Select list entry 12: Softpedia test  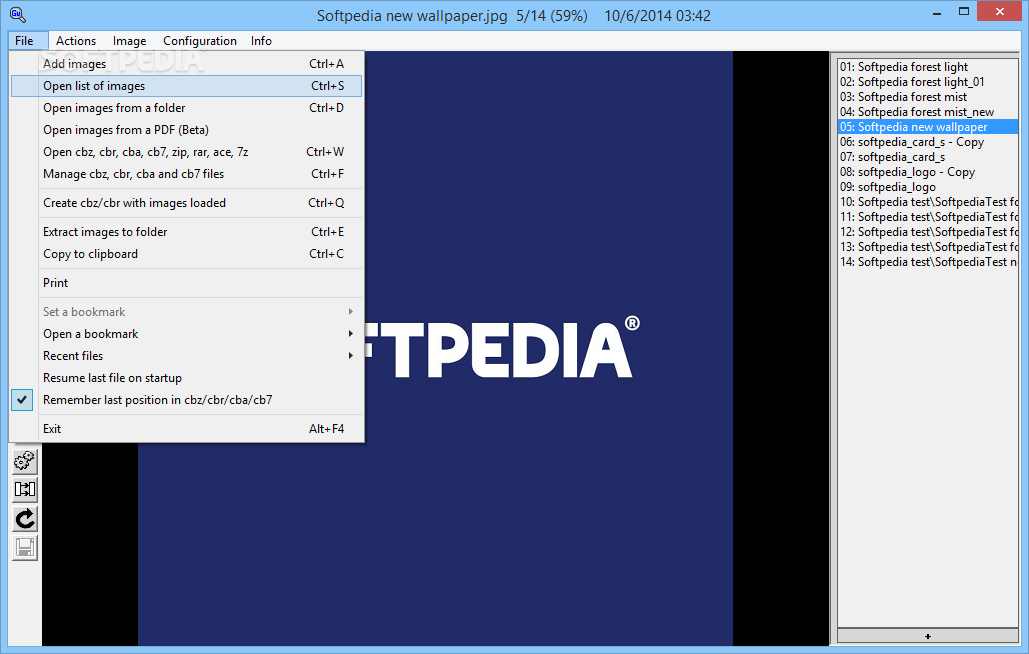[x=928, y=232]
